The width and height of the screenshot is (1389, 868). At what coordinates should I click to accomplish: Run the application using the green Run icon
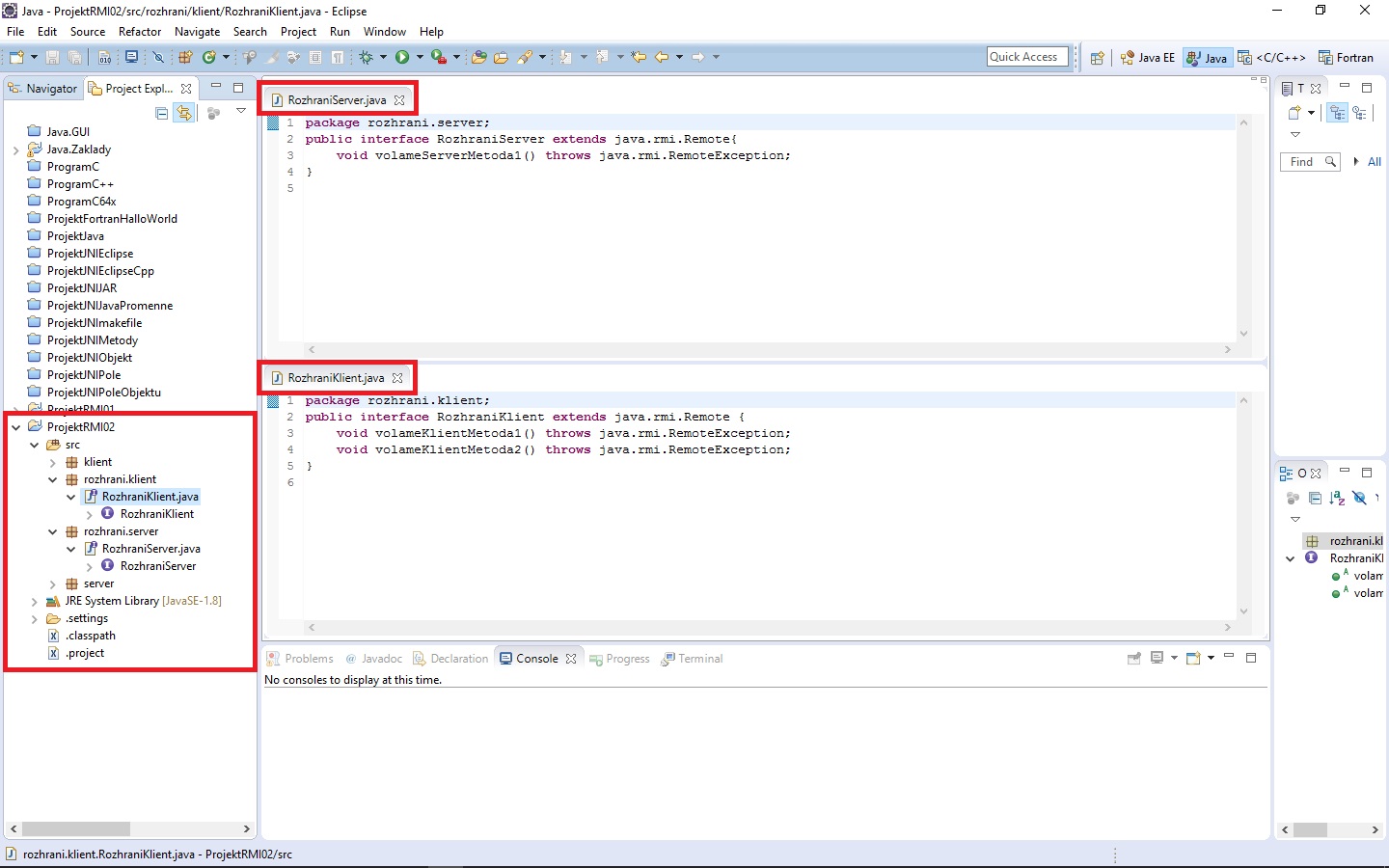[x=403, y=57]
